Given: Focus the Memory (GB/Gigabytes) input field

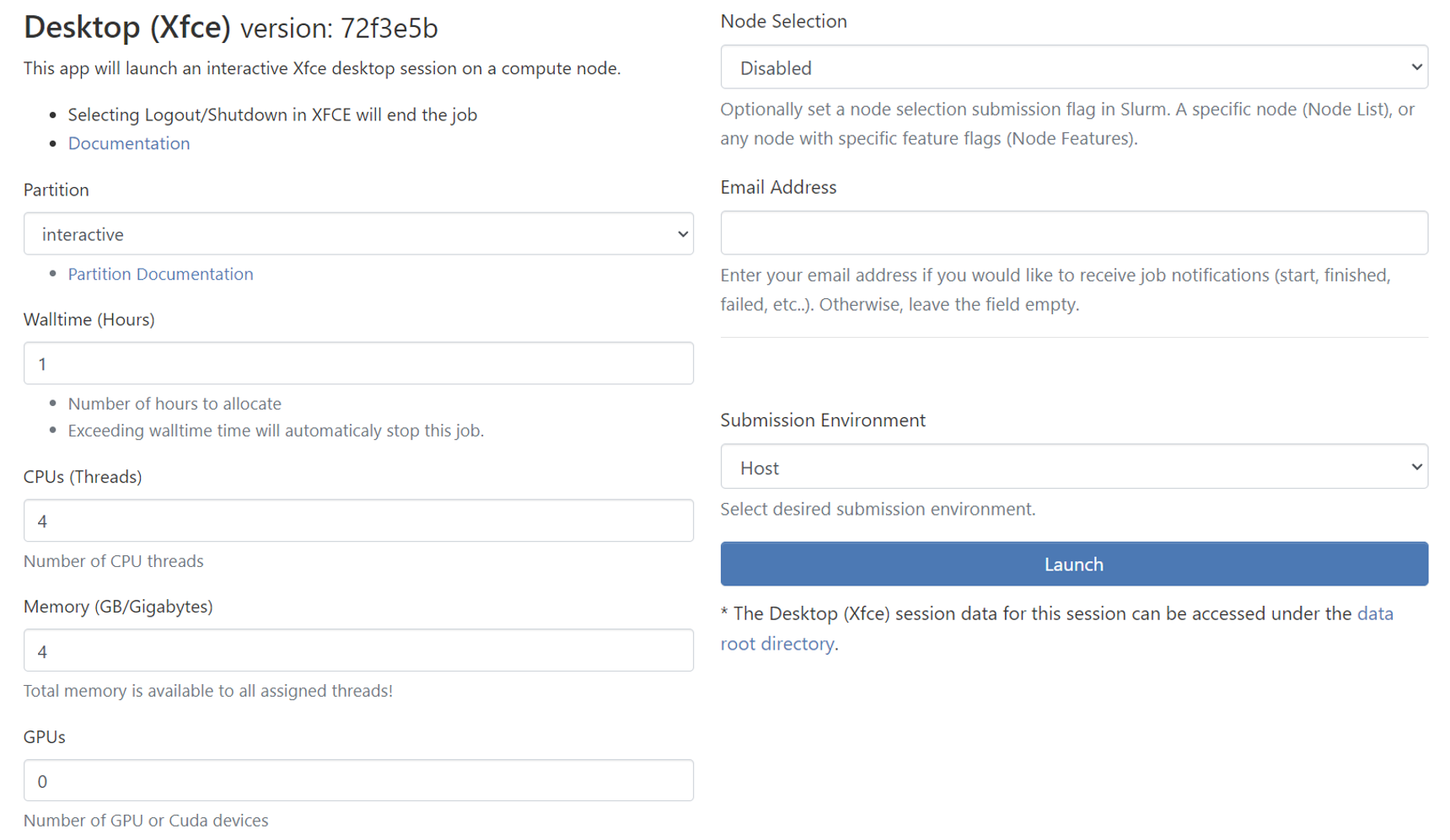Looking at the screenshot, I should (x=358, y=650).
